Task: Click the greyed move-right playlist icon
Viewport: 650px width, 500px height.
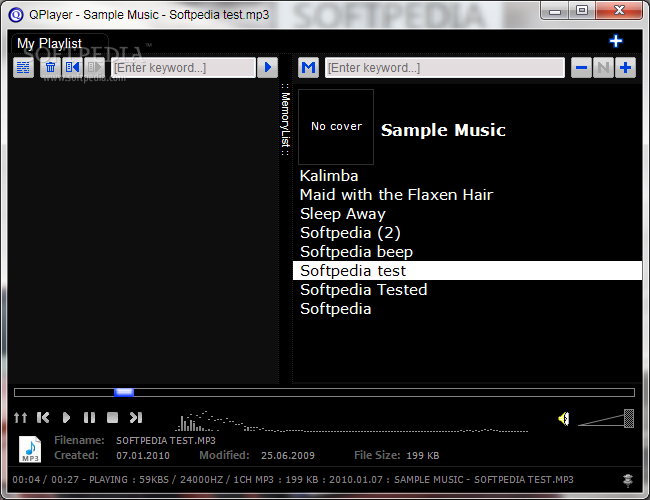Action: 95,68
